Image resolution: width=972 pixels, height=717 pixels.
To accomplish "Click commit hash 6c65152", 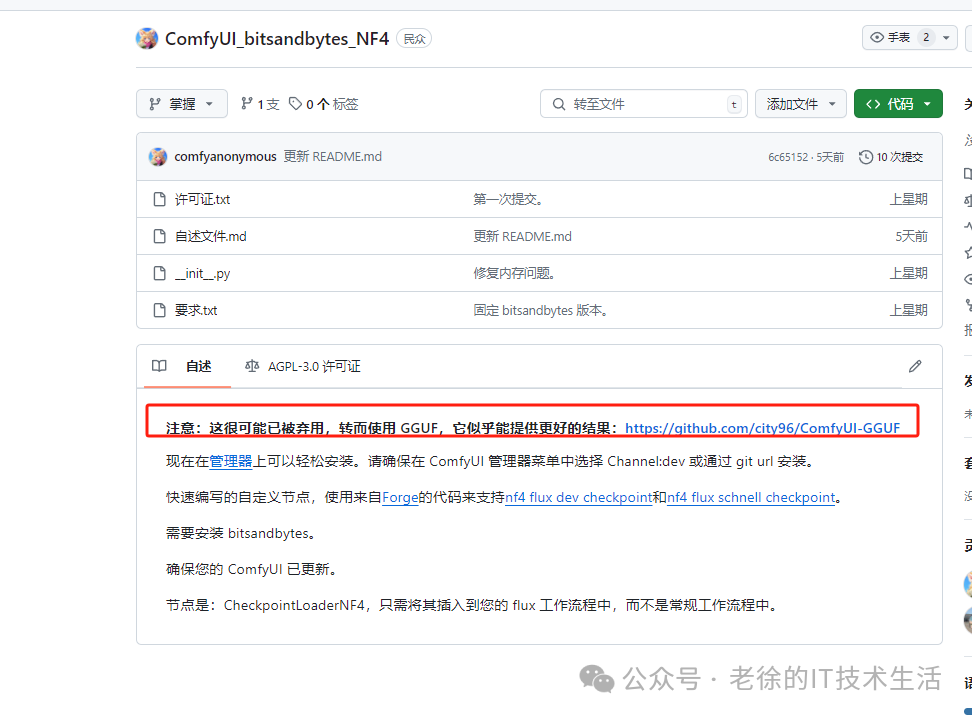I will pyautogui.click(x=788, y=157).
